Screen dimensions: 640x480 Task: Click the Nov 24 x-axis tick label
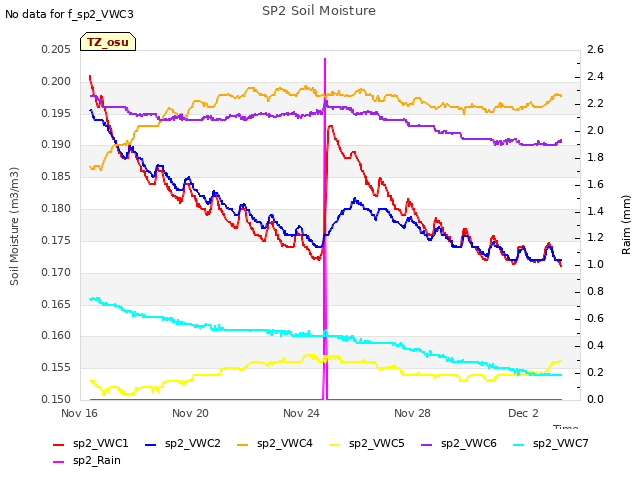[301, 413]
